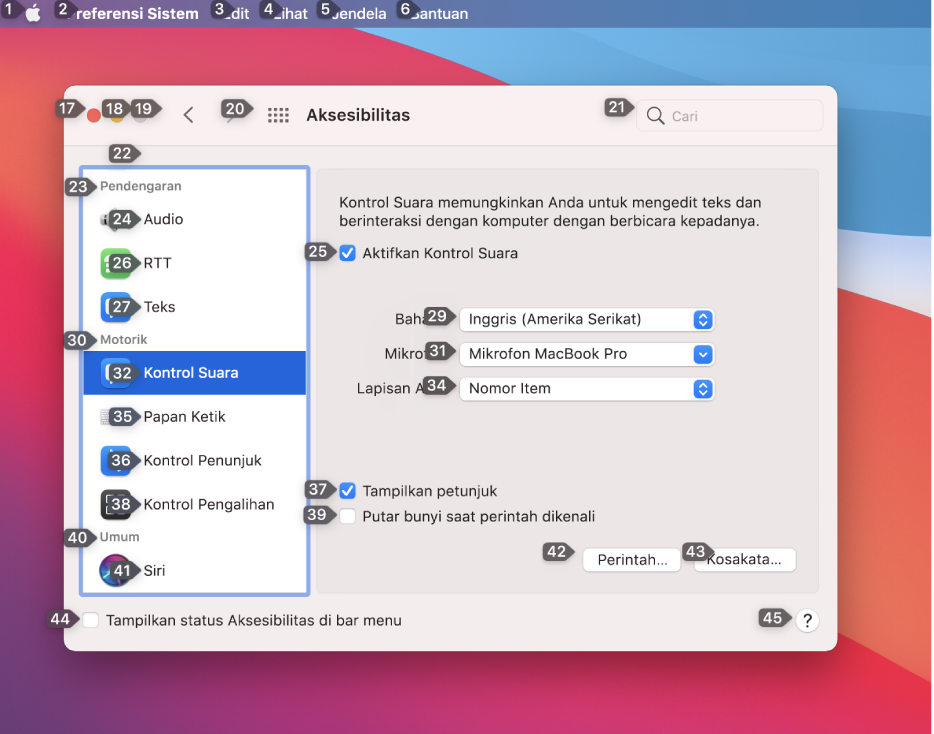The image size is (934, 734).
Task: Click the Motorik section header
Action: point(123,340)
